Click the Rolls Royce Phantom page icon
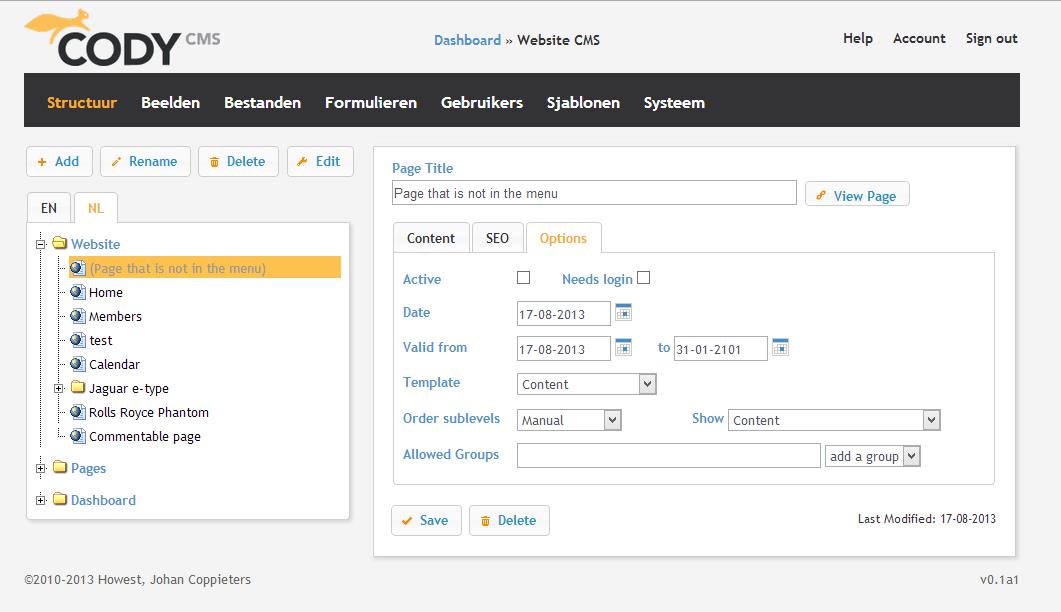This screenshot has width=1061, height=612. point(78,412)
